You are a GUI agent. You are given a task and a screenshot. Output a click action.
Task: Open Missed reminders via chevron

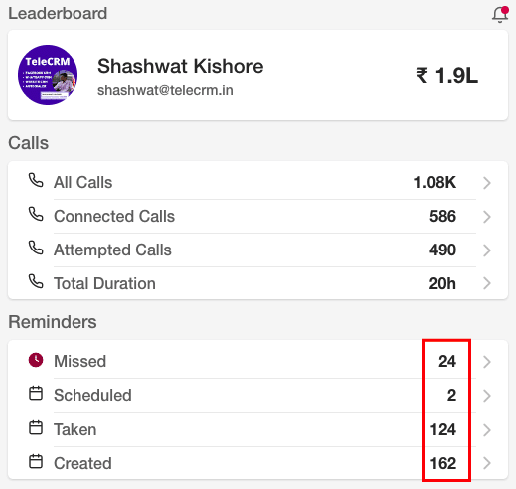487,362
